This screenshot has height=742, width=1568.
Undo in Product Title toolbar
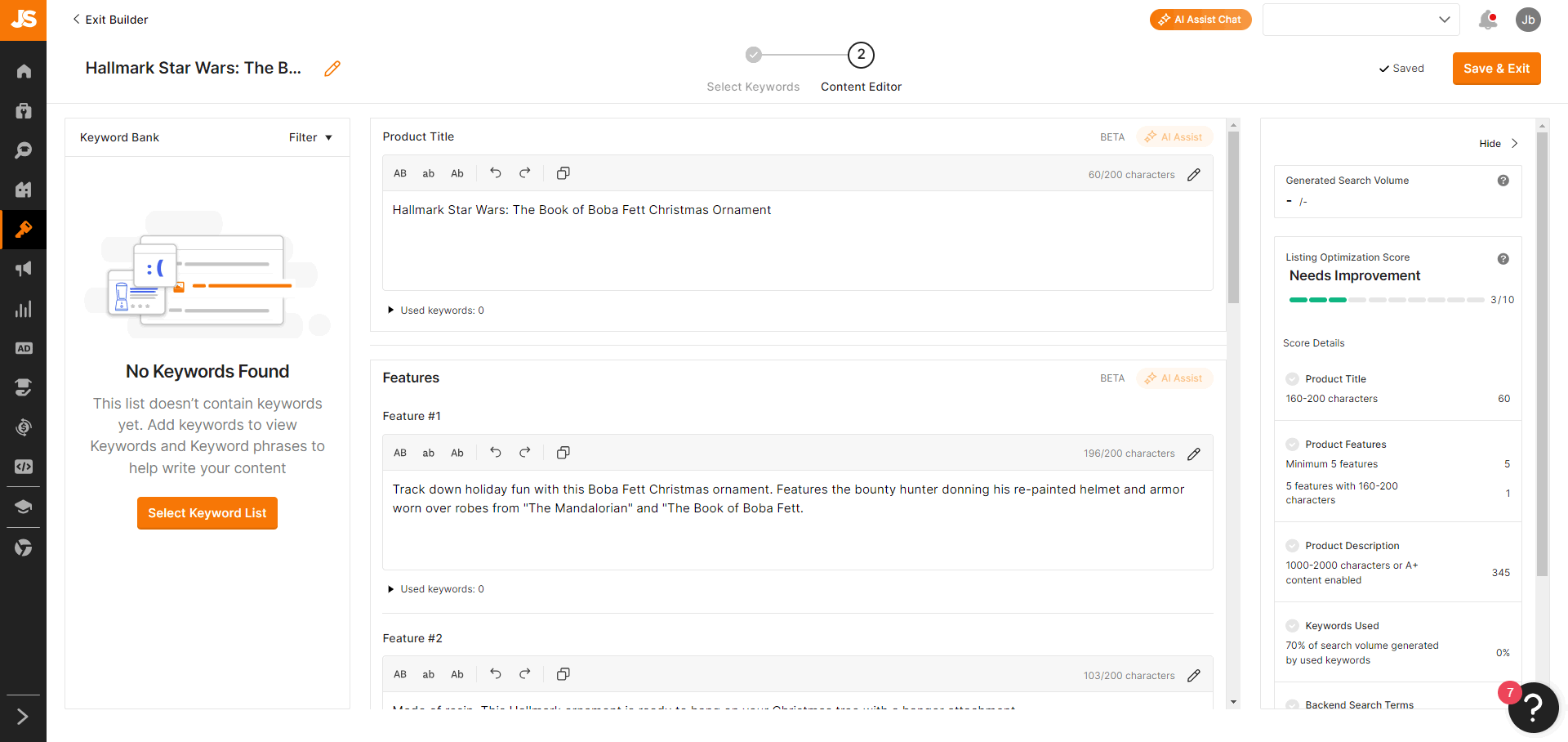(496, 172)
